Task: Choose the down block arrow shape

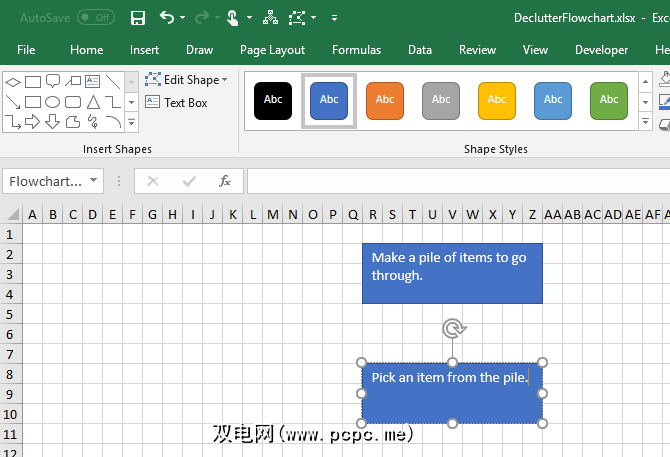Action: pyautogui.click(x=53, y=122)
